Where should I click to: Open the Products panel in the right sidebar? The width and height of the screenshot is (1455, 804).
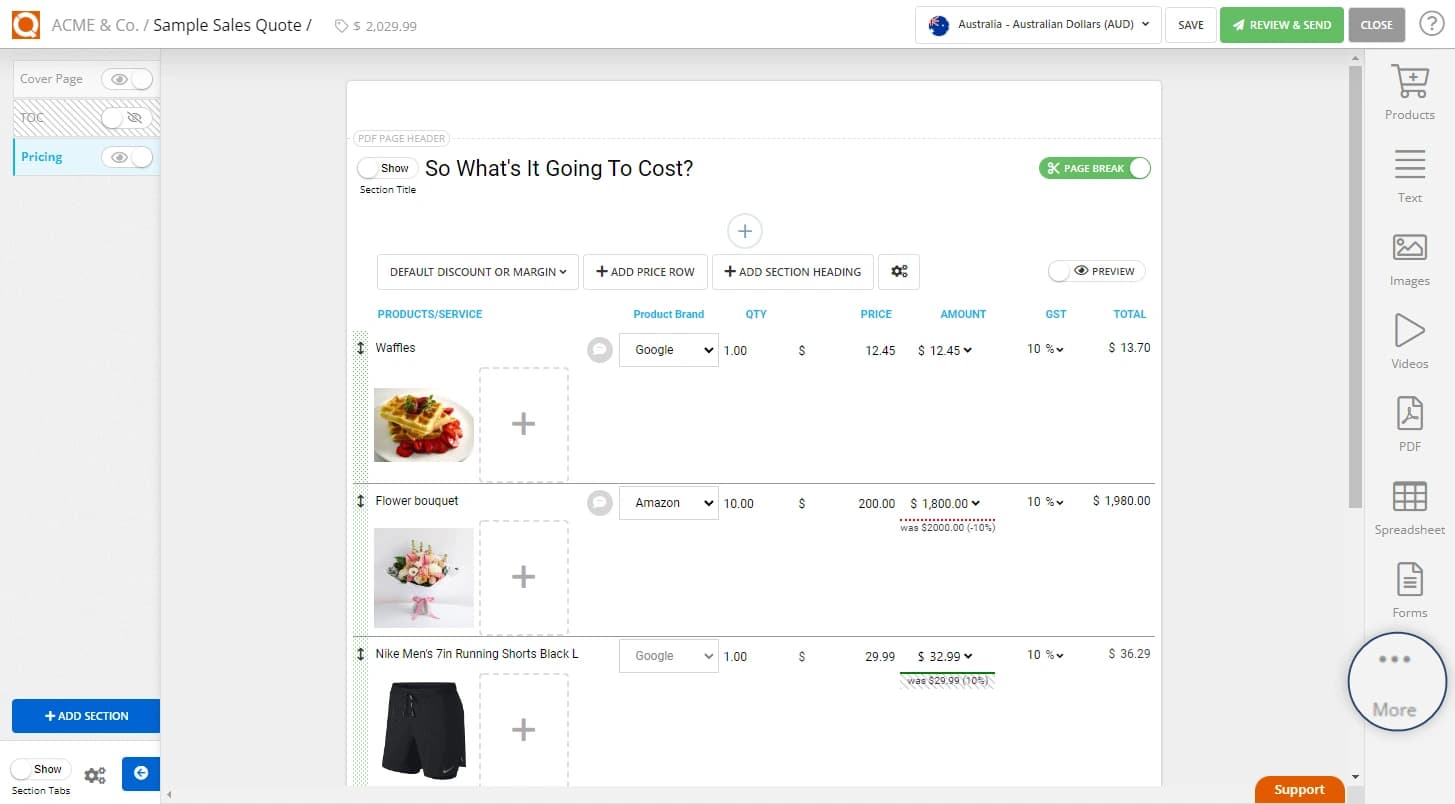pyautogui.click(x=1409, y=90)
